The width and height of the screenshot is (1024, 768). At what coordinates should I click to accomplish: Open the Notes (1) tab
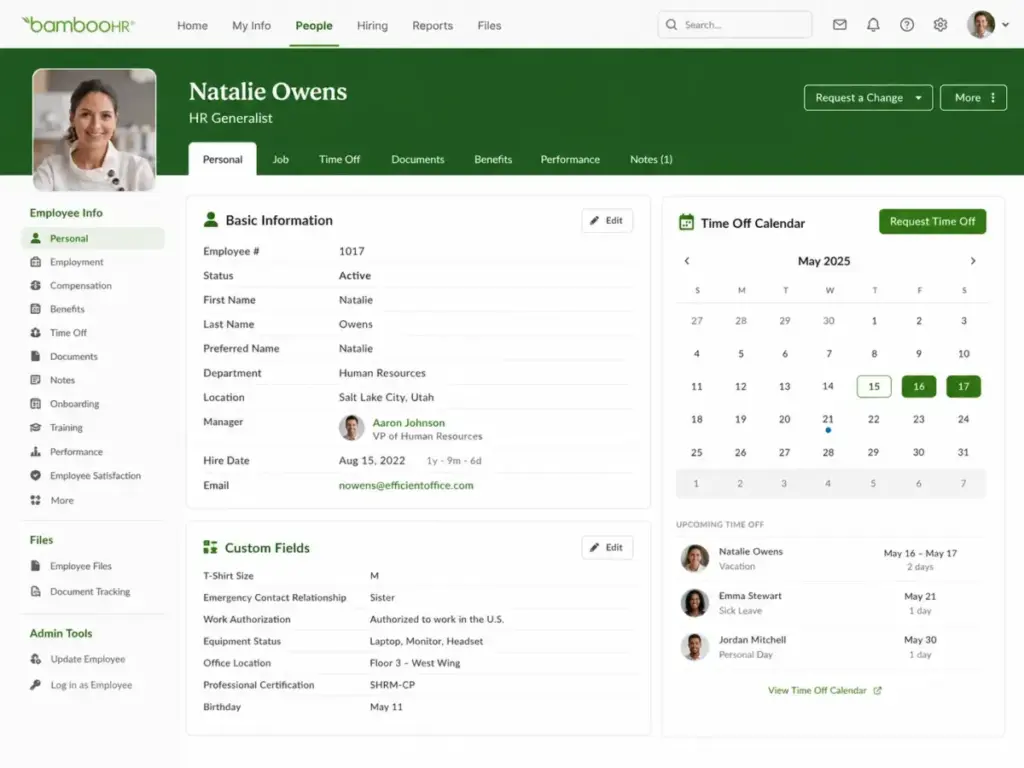pyautogui.click(x=651, y=159)
